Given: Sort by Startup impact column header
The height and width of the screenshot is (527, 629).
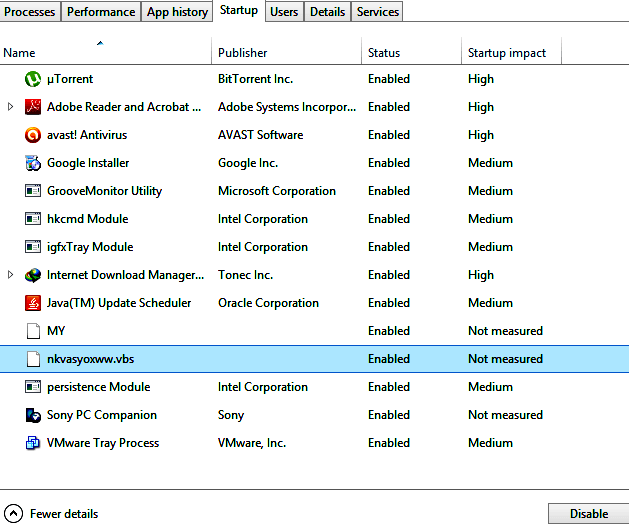Looking at the screenshot, I should click(511, 53).
